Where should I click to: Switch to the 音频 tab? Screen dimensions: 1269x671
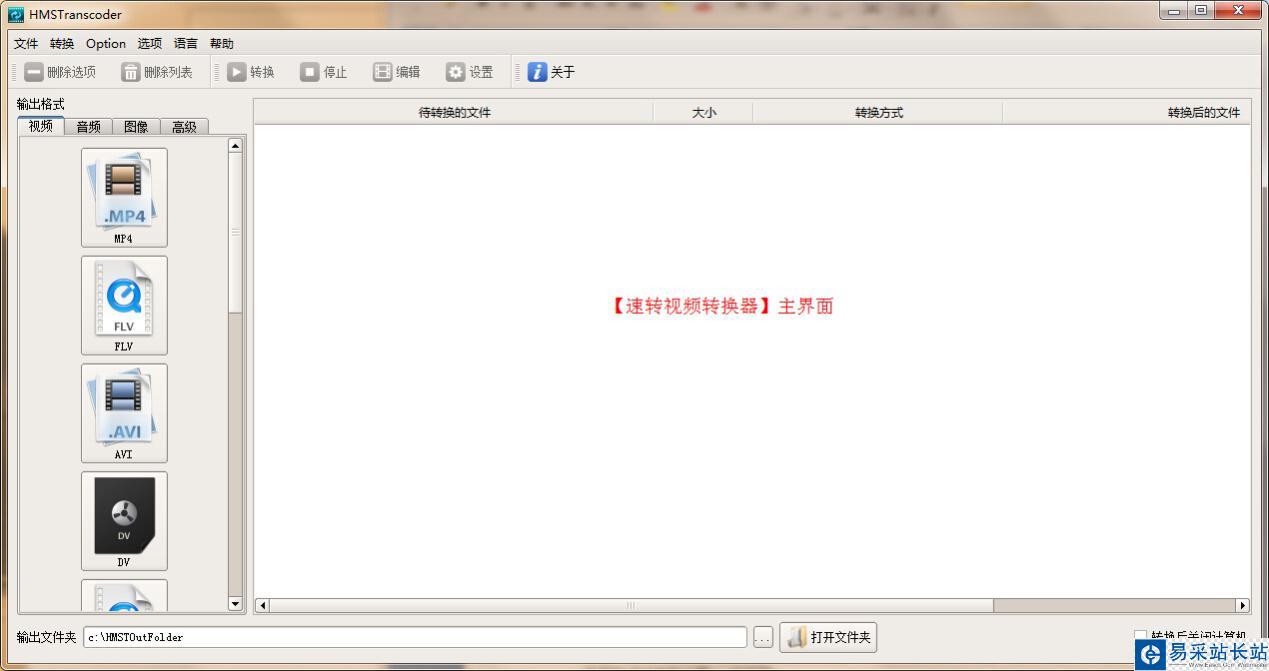coord(88,126)
